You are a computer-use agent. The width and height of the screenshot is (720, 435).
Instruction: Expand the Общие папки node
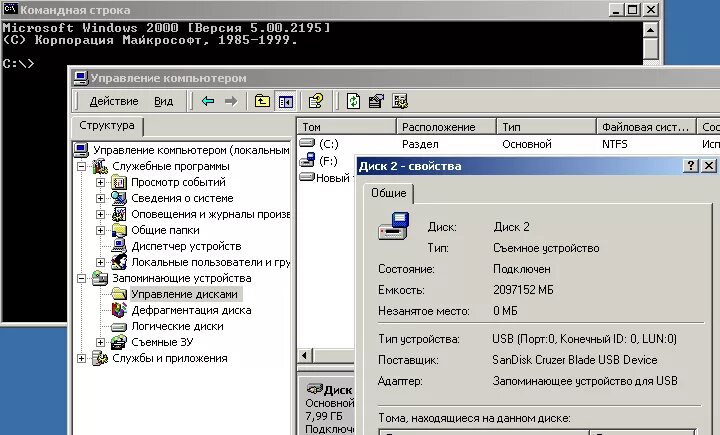tap(100, 230)
